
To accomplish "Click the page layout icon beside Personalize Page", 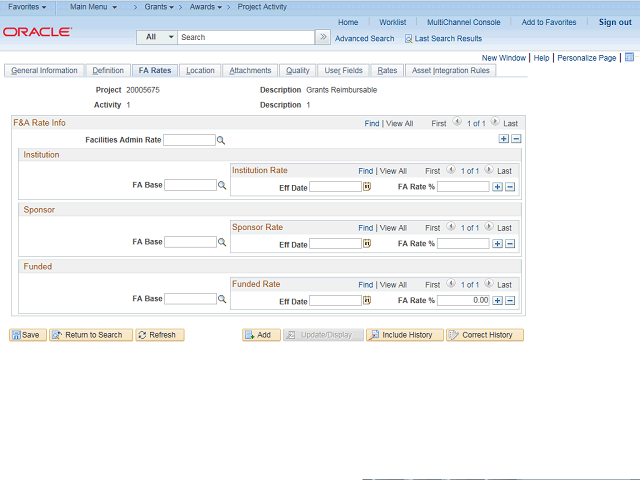I will point(629,57).
